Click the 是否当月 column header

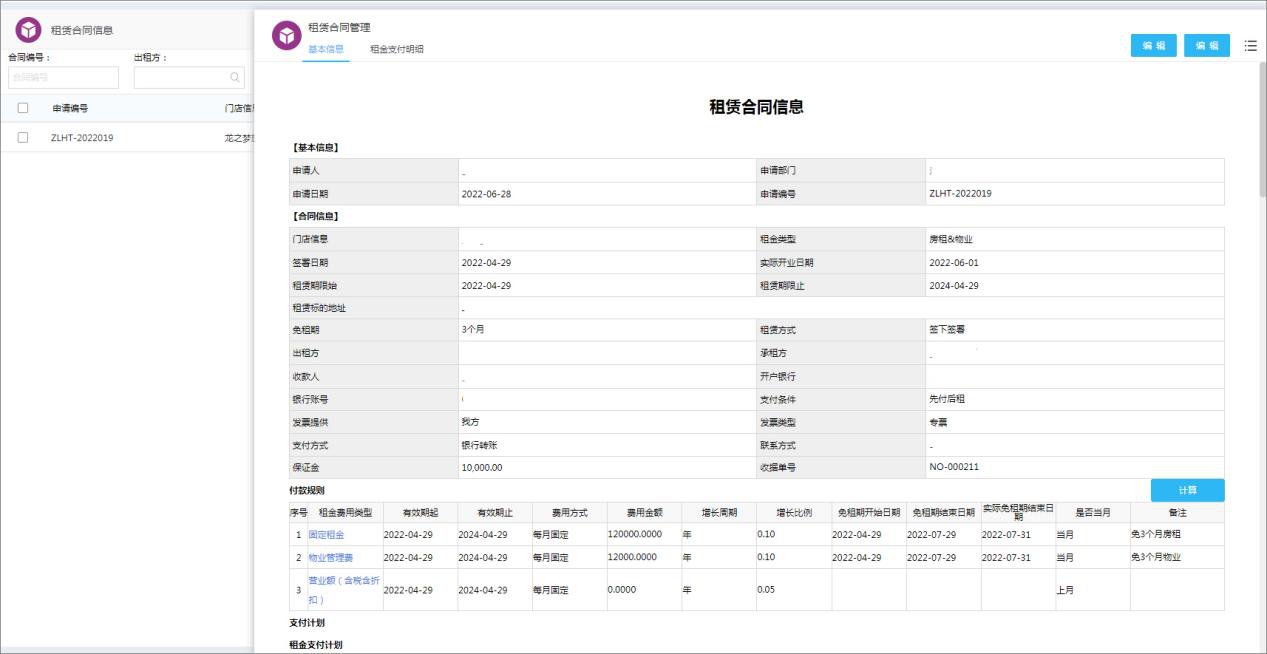1093,512
